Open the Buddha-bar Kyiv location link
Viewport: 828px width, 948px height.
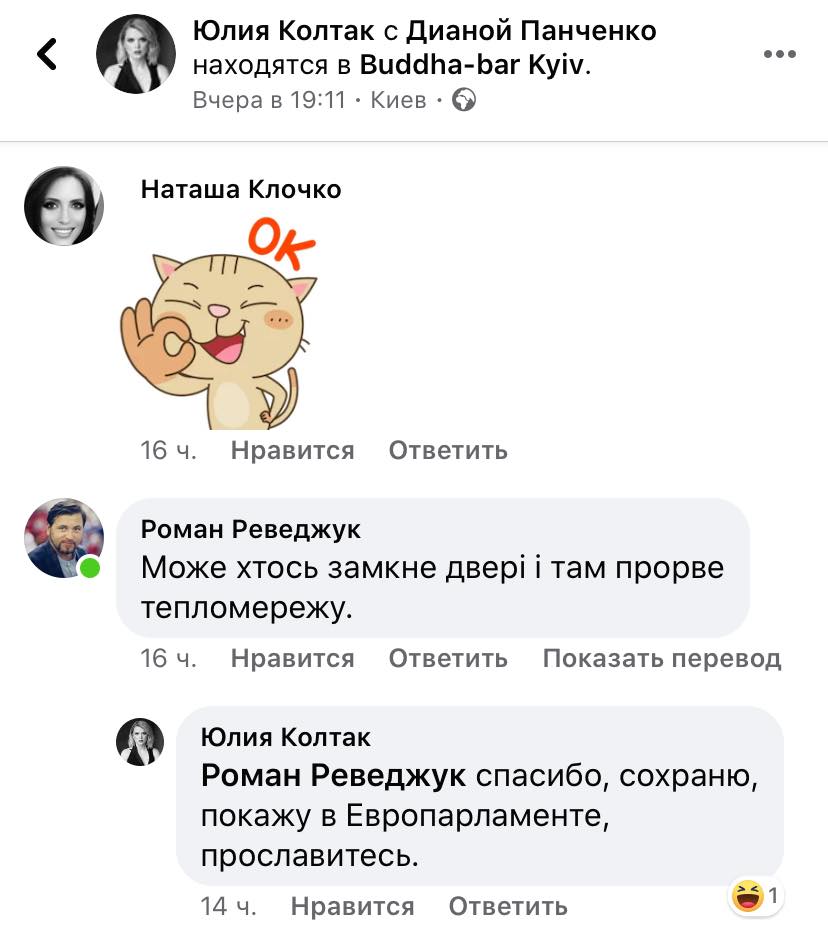tap(472, 65)
